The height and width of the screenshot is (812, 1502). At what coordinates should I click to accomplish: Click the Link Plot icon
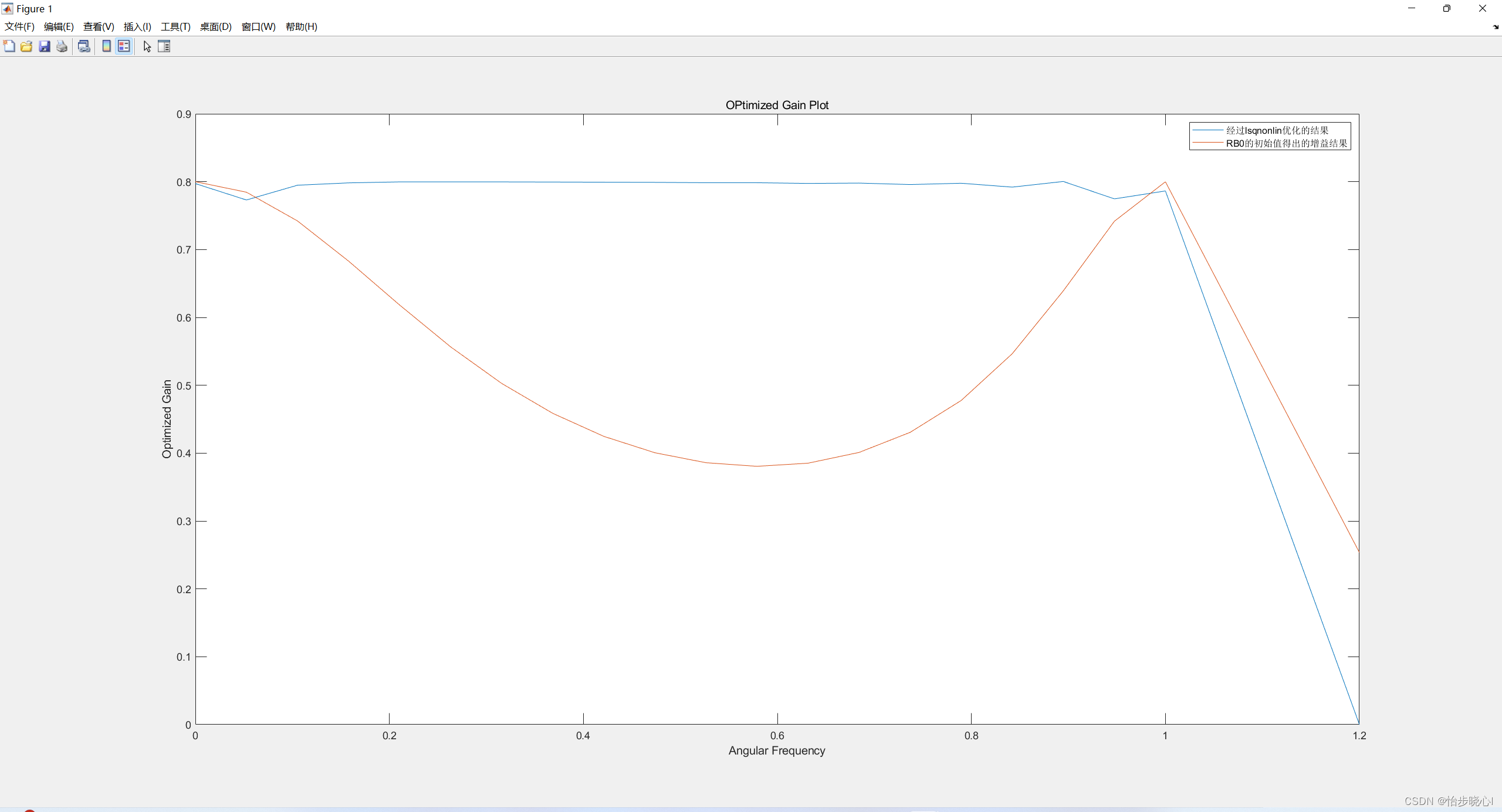[84, 46]
